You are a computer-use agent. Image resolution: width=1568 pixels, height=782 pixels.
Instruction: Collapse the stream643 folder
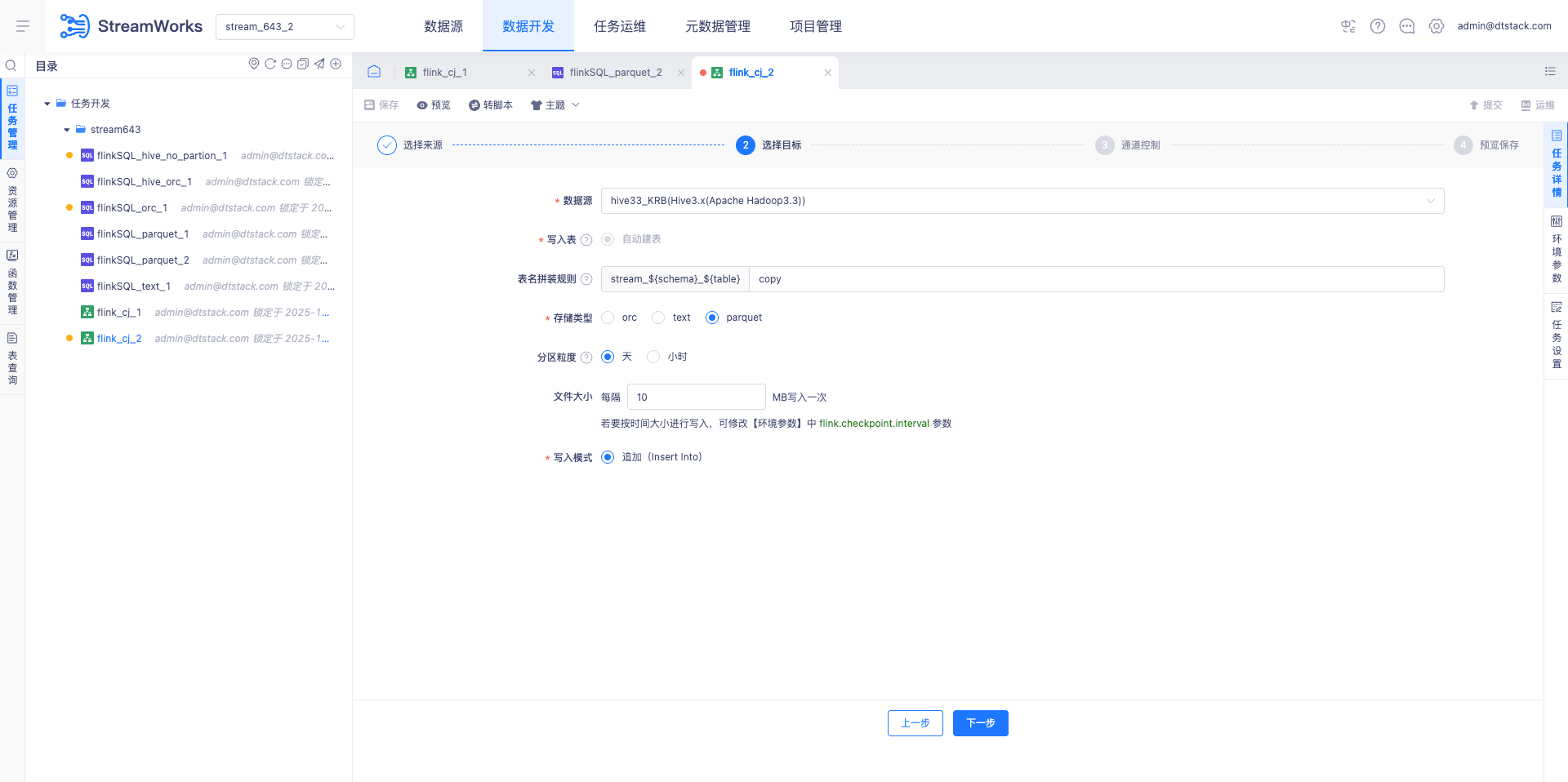pos(67,130)
